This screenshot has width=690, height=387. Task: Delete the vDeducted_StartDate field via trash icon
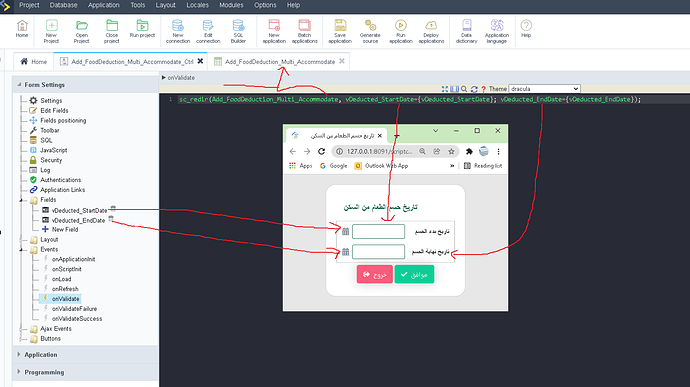tap(113, 208)
